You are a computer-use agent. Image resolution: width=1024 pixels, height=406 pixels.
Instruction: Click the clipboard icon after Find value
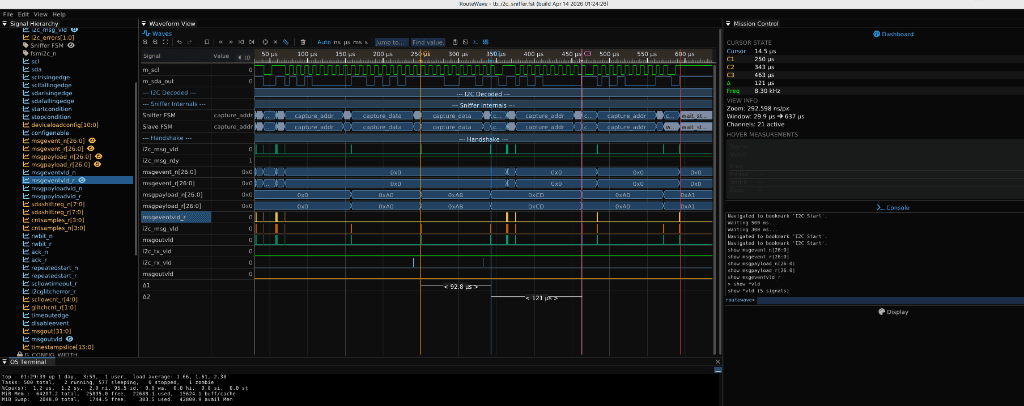[x=455, y=42]
